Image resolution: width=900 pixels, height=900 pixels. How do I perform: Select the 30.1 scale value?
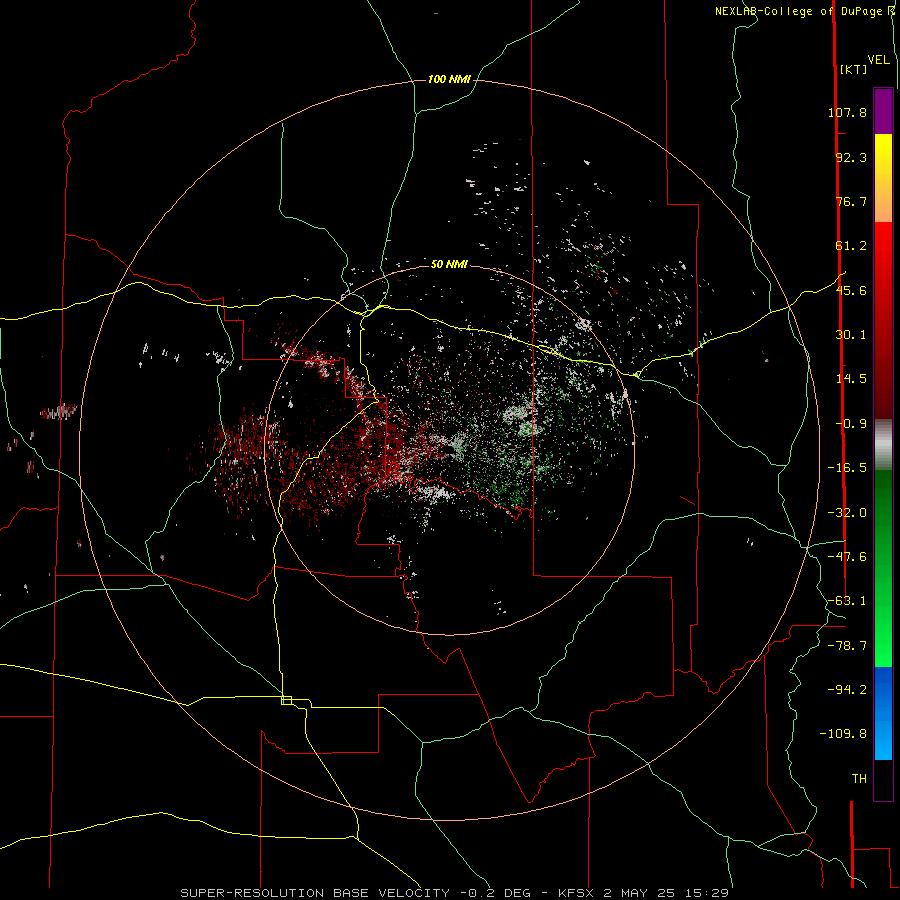[851, 335]
